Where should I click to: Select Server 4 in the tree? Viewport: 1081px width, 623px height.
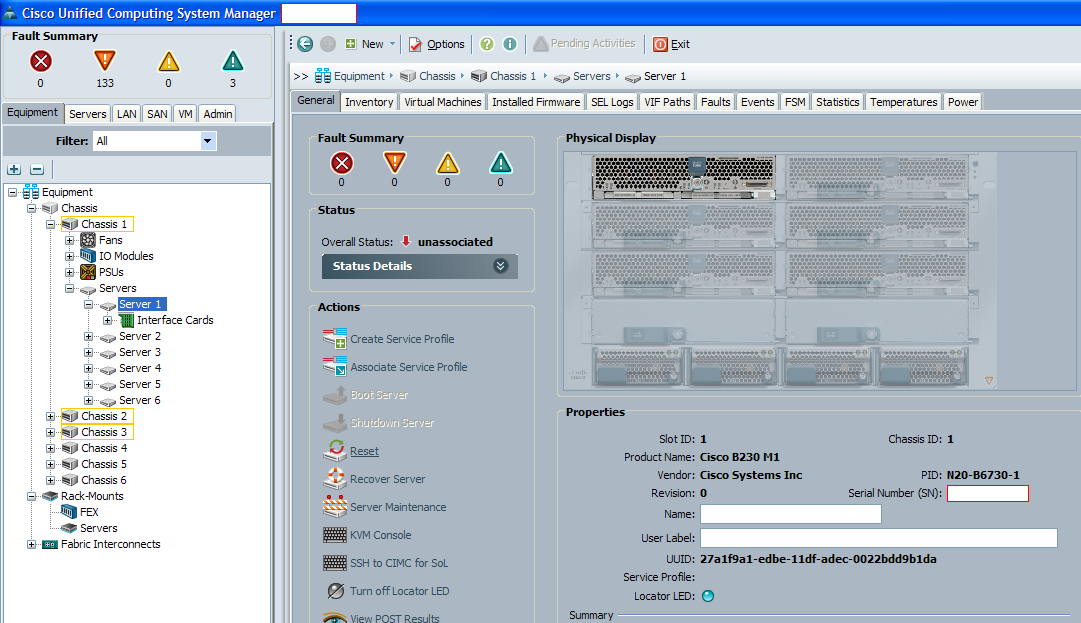(139, 368)
